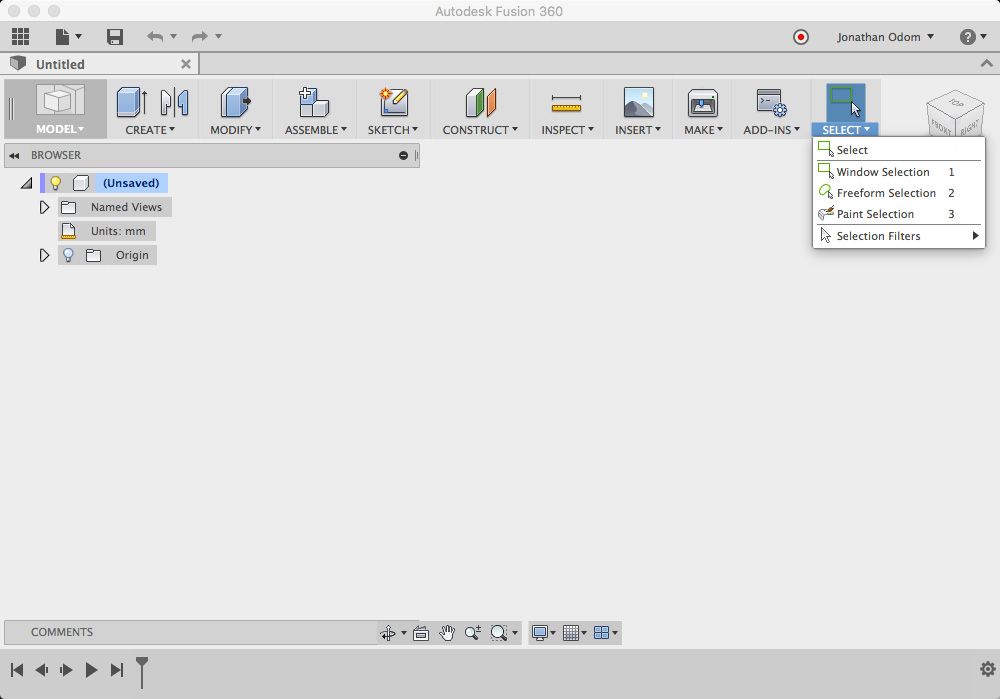1000x699 pixels.
Task: Click the Look At icon
Action: [x=421, y=633]
